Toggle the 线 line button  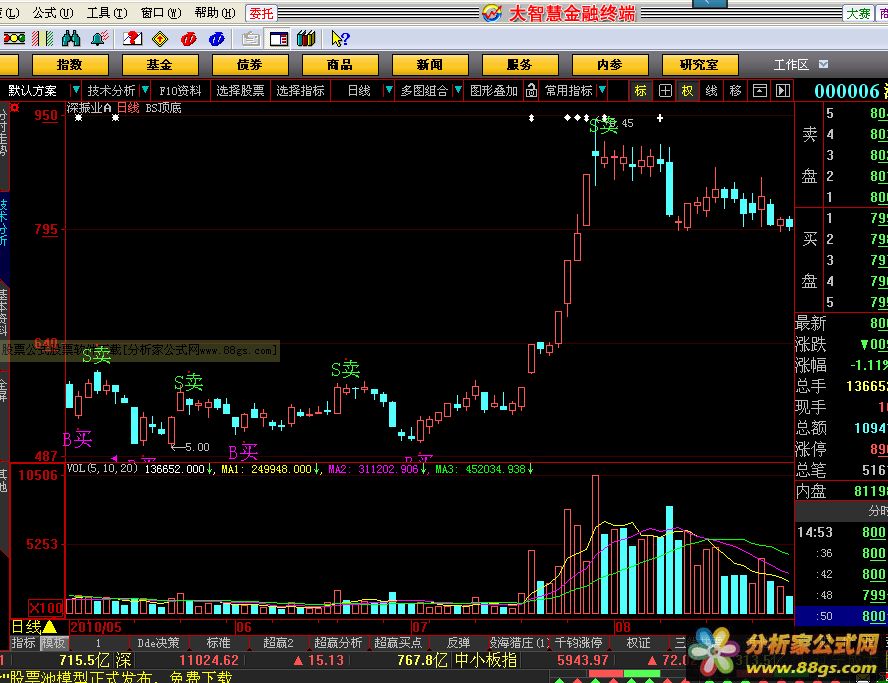click(x=711, y=91)
